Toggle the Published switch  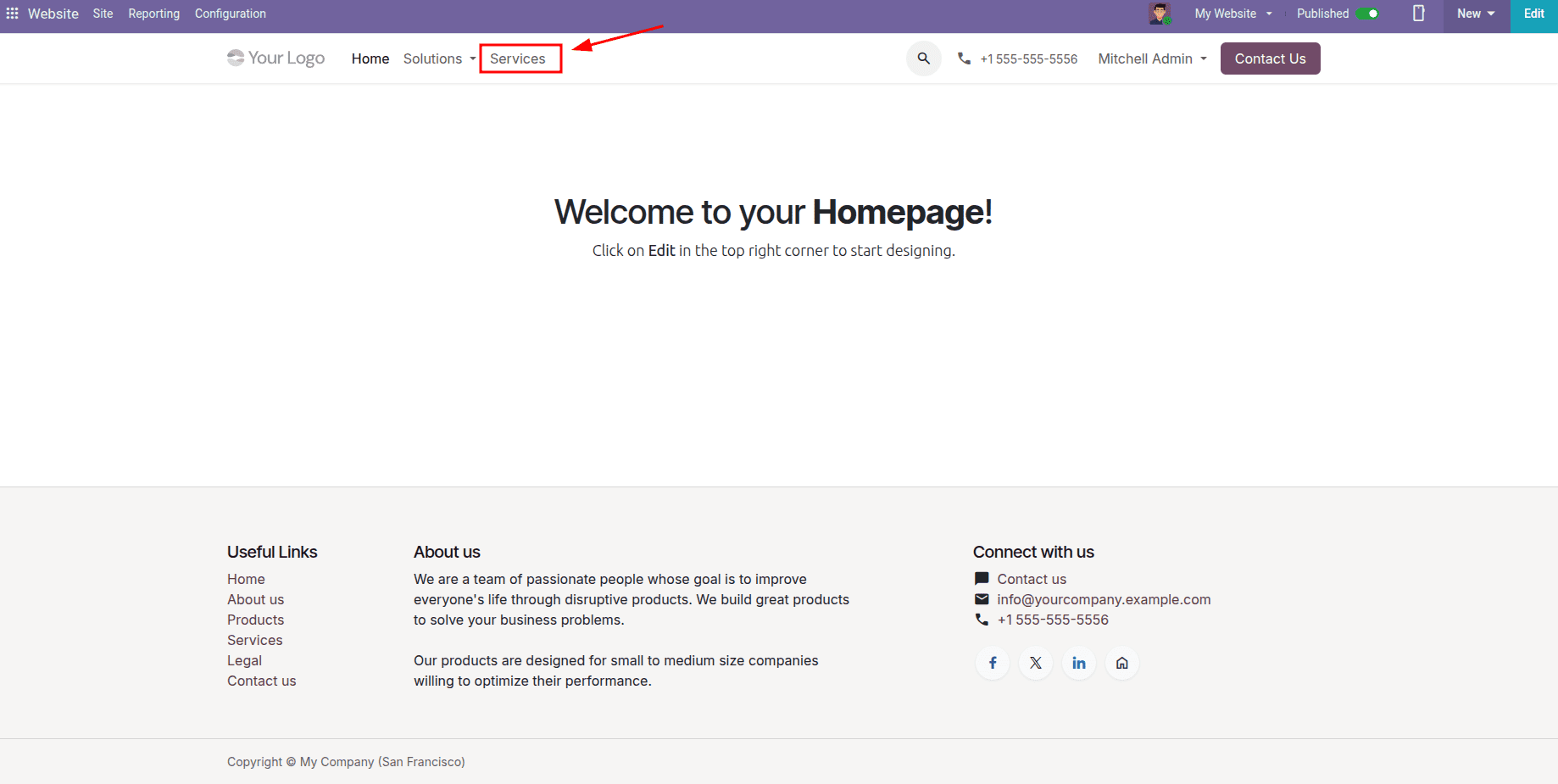1367,14
